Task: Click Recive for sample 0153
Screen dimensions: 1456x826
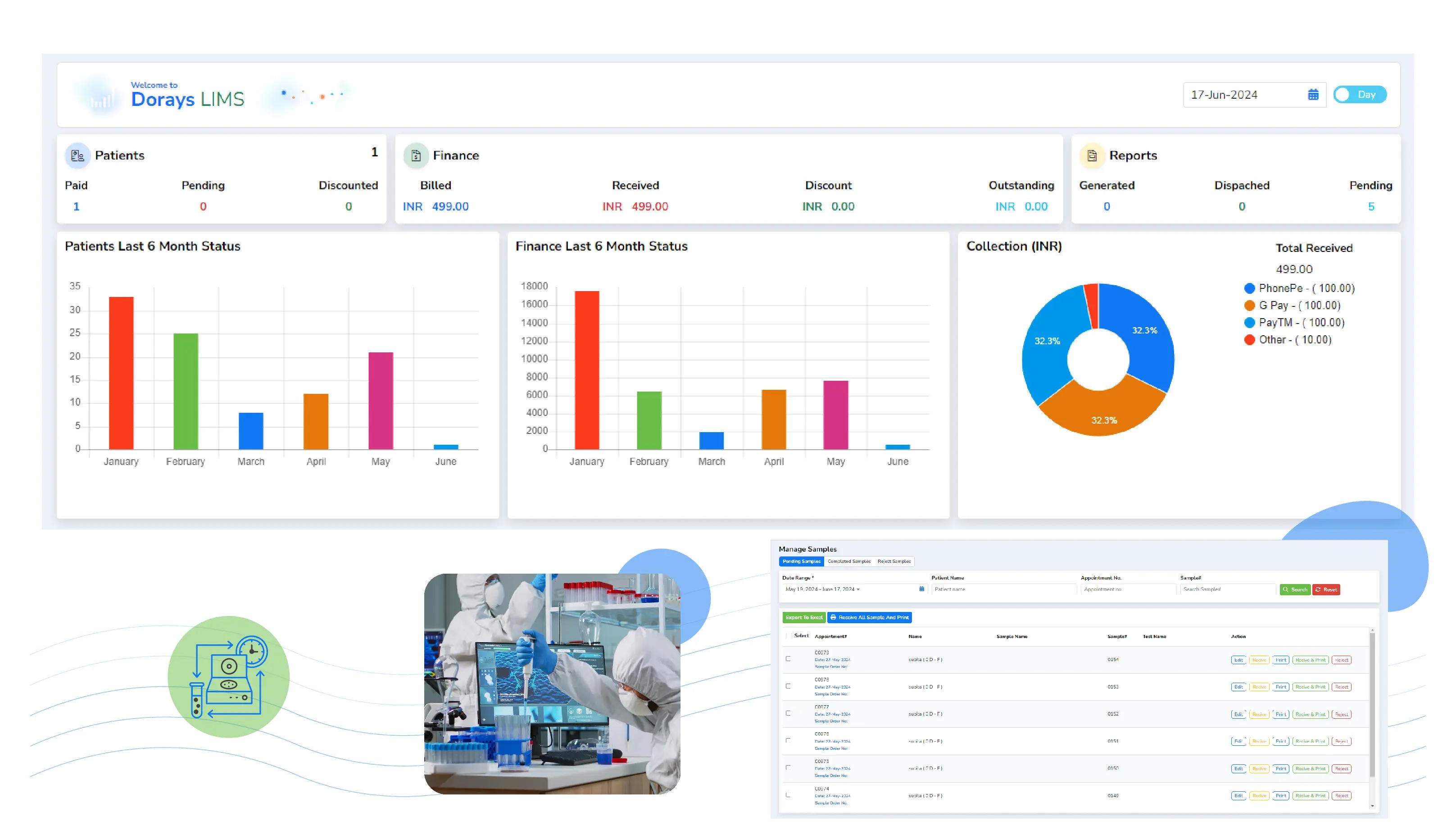Action: (x=1259, y=687)
